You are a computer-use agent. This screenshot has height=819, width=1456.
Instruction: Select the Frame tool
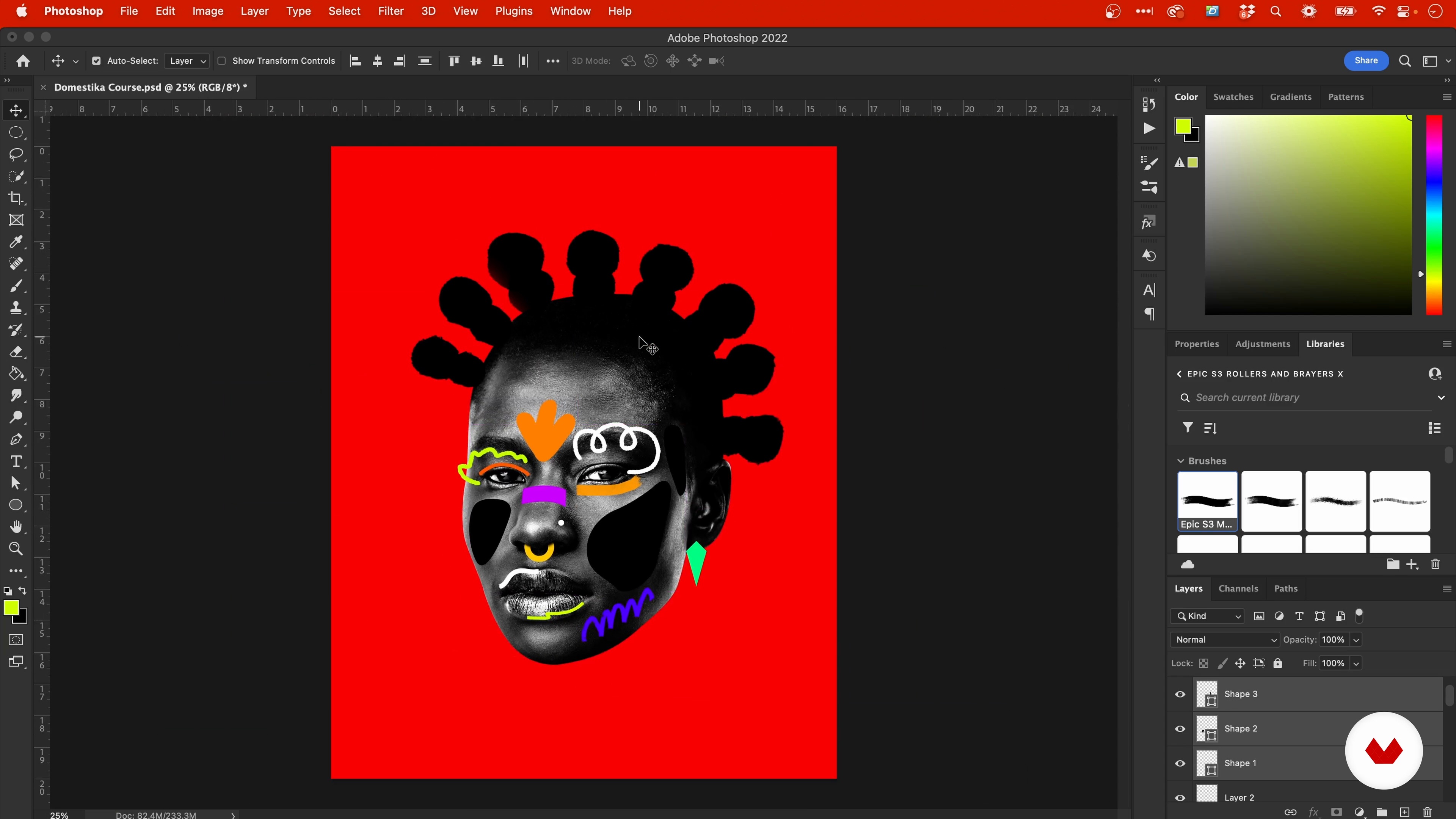(x=16, y=220)
